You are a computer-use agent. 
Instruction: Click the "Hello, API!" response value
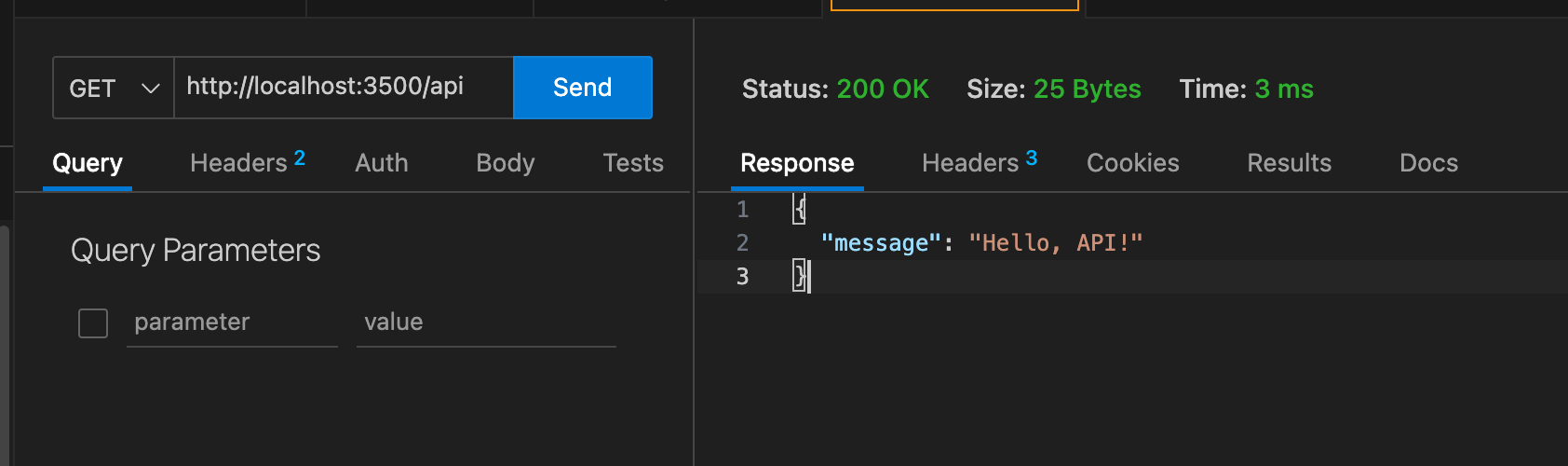click(x=1055, y=243)
